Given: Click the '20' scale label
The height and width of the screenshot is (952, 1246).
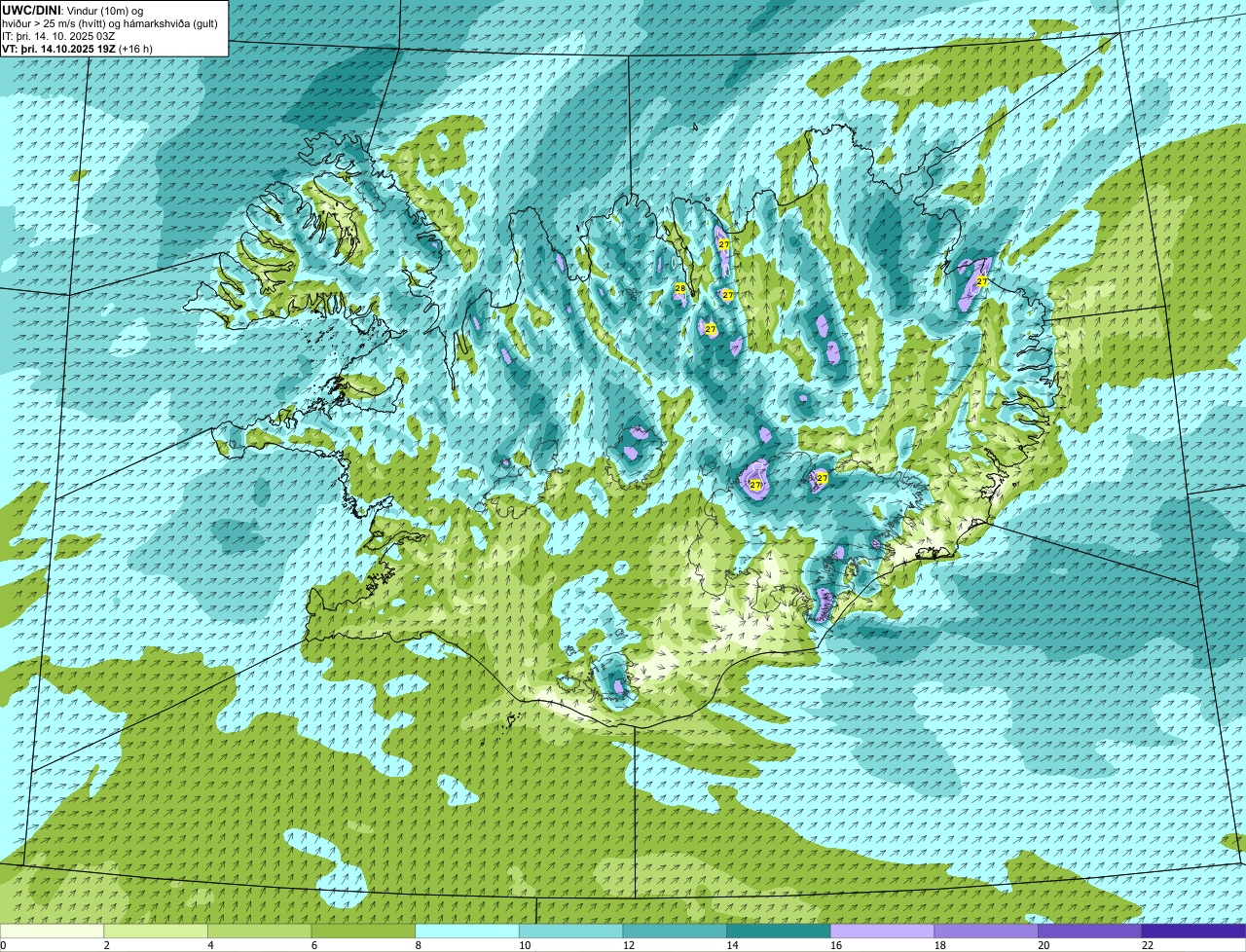Looking at the screenshot, I should click(1044, 945).
